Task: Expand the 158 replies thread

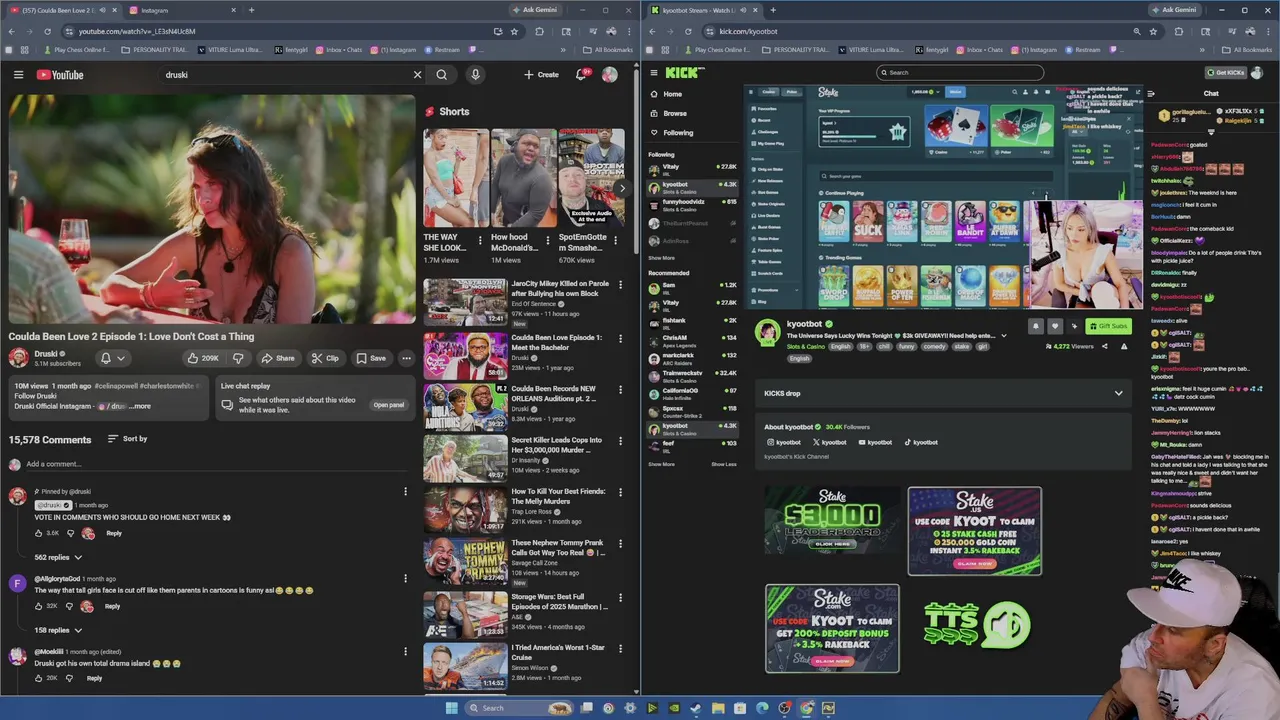Action: [x=58, y=630]
